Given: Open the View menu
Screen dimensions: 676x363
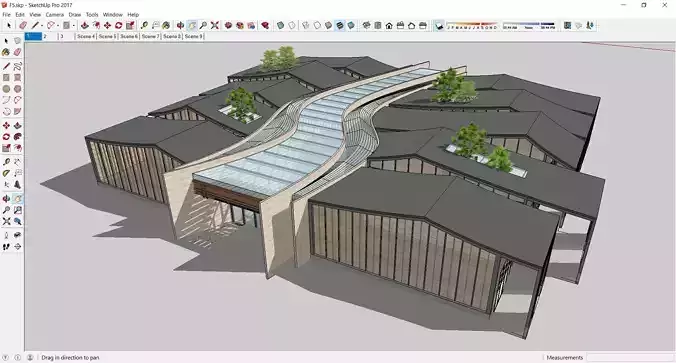Looking at the screenshot, I should point(35,14).
